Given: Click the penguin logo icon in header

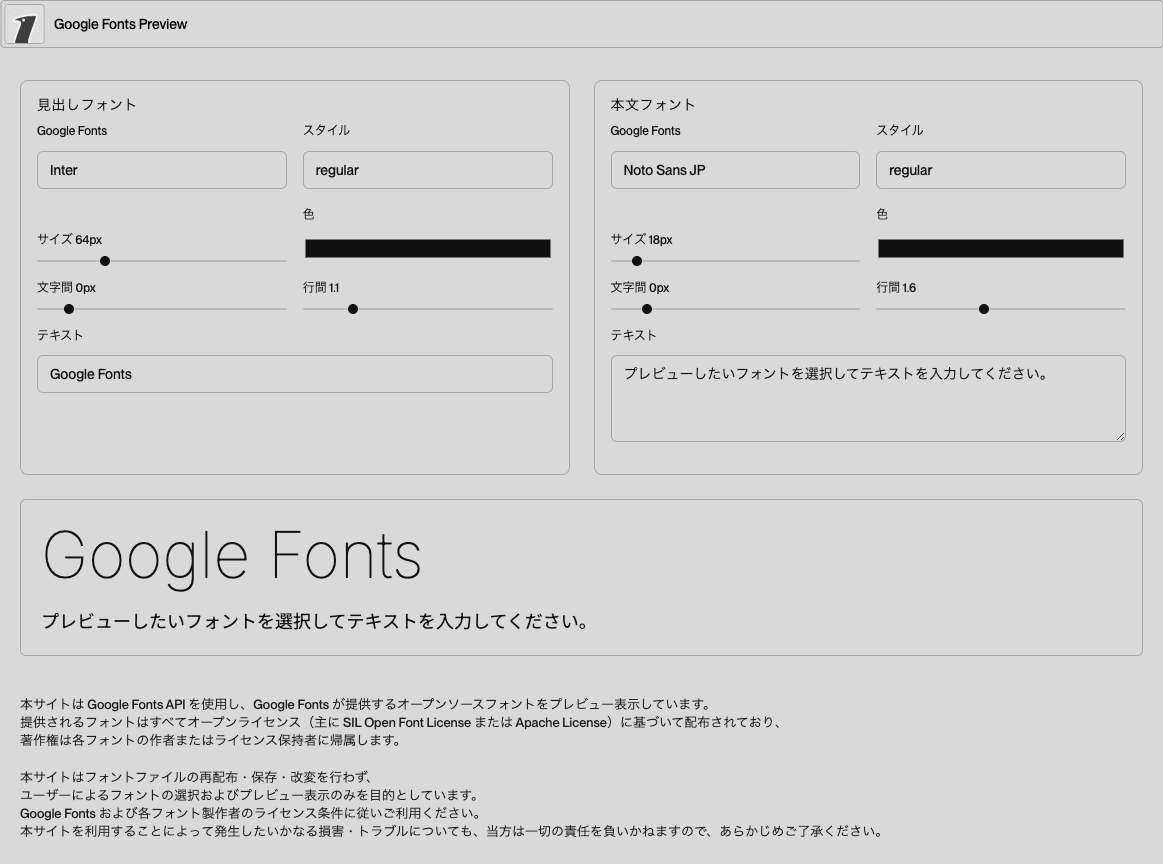Looking at the screenshot, I should tap(24, 24).
